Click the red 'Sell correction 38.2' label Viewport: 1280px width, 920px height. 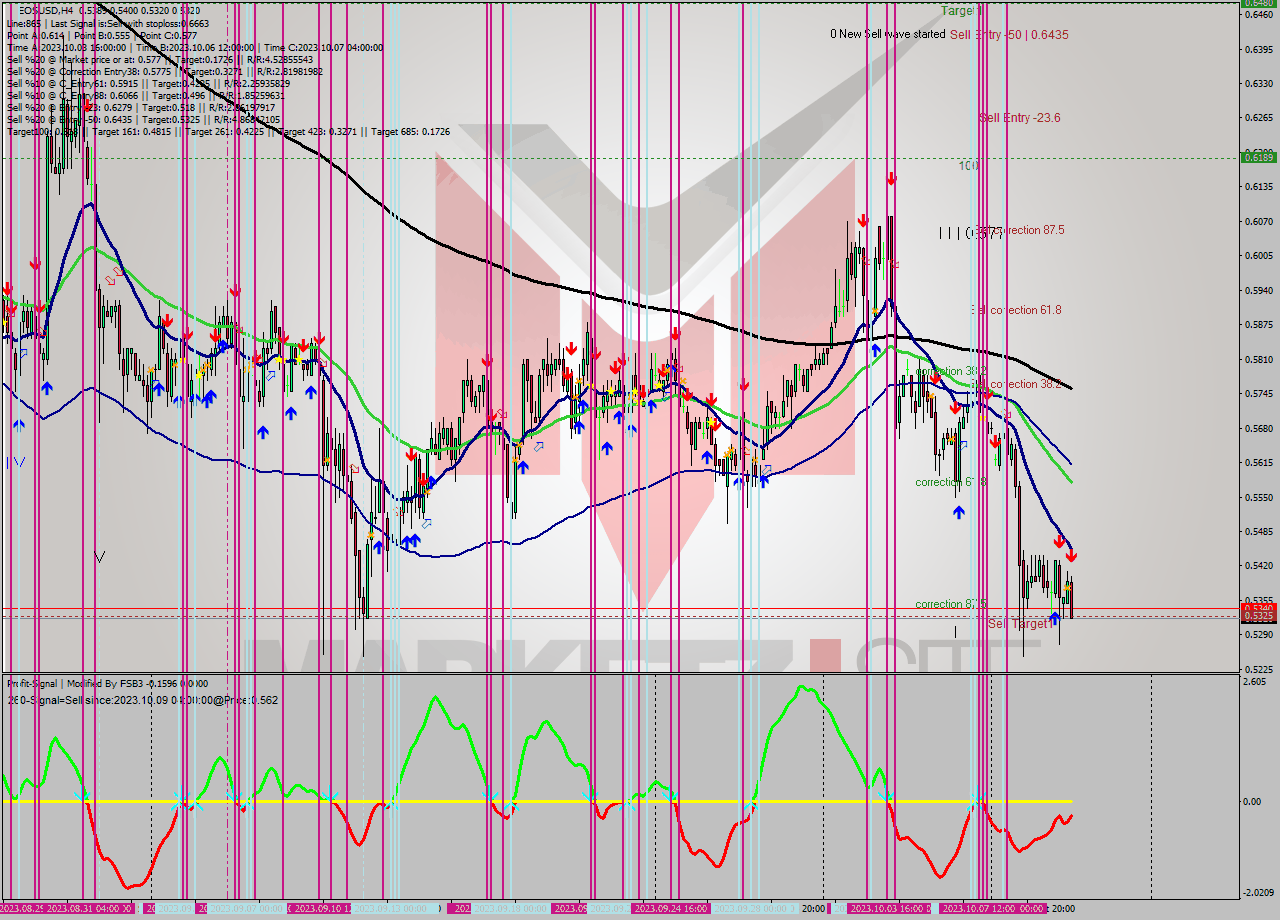point(1016,384)
